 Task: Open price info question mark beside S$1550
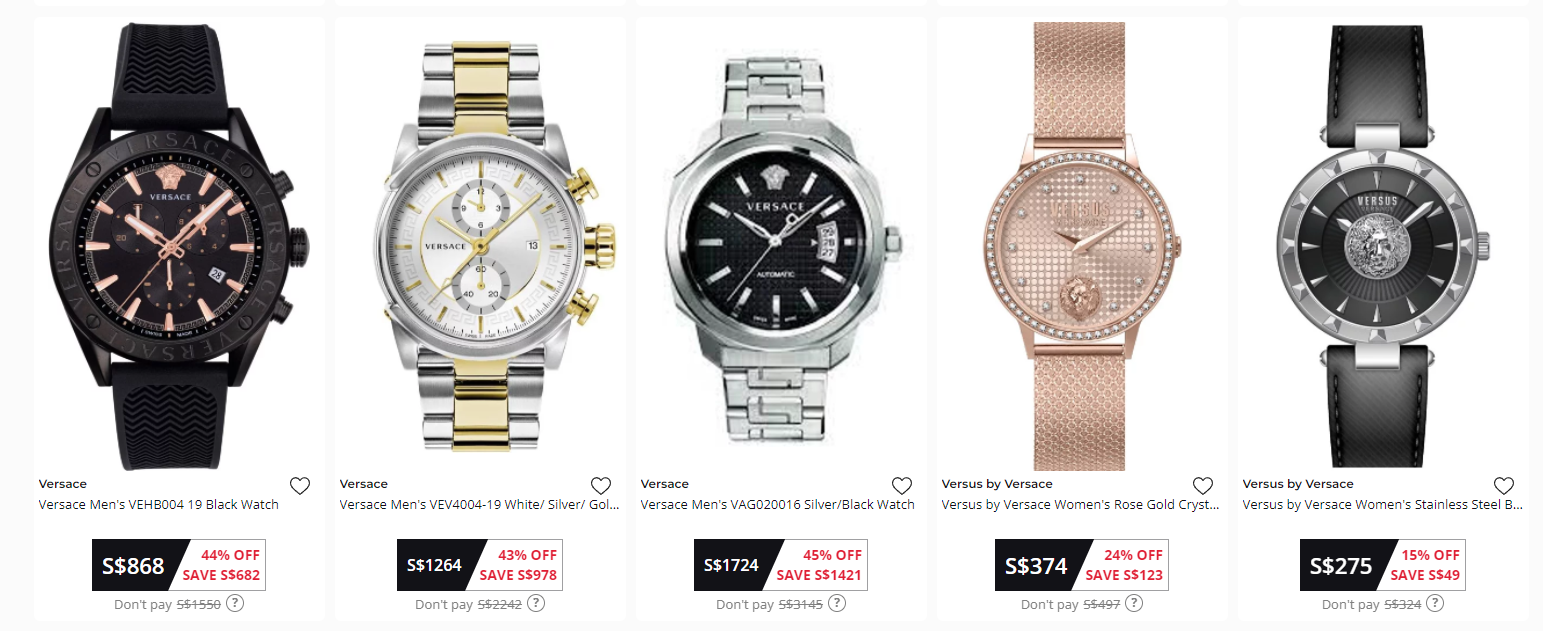[x=235, y=603]
